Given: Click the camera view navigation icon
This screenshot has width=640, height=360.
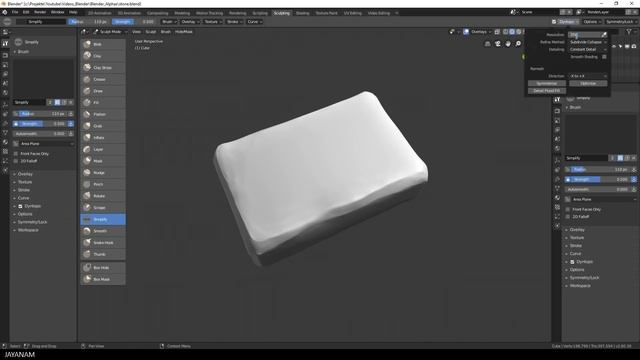Looking at the screenshot, I should pyautogui.click(x=498, y=44).
